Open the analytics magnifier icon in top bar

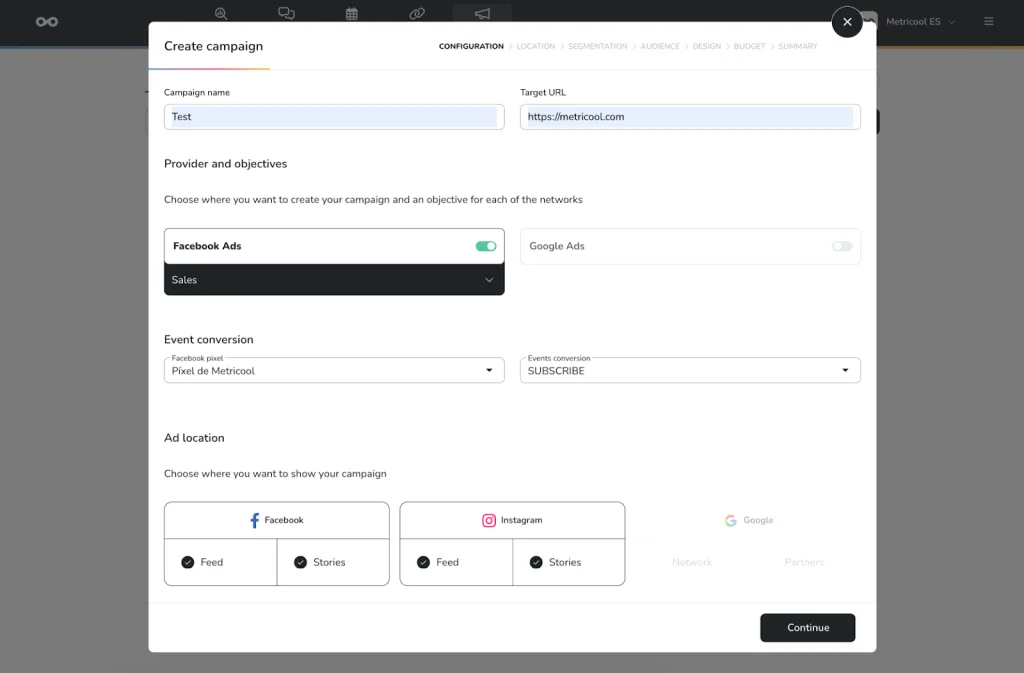click(221, 13)
